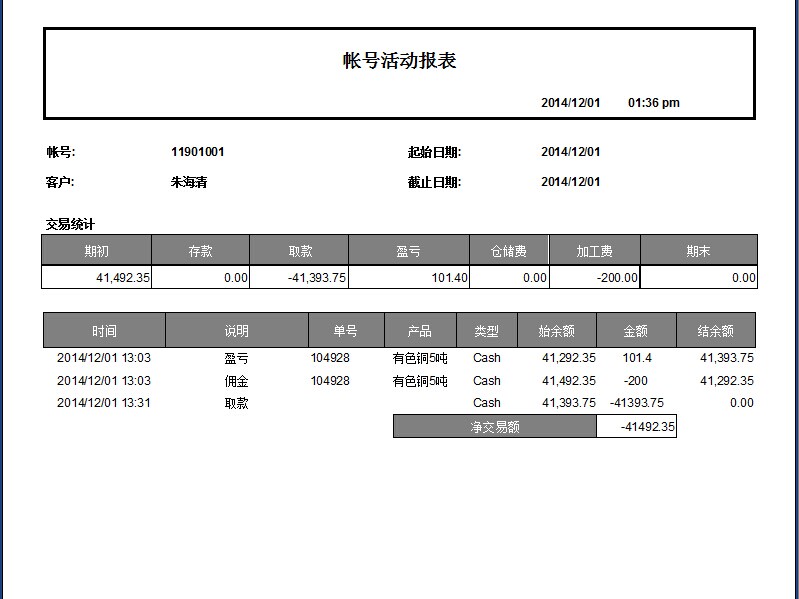Select account number 11901001
The image size is (799, 599).
click(197, 152)
